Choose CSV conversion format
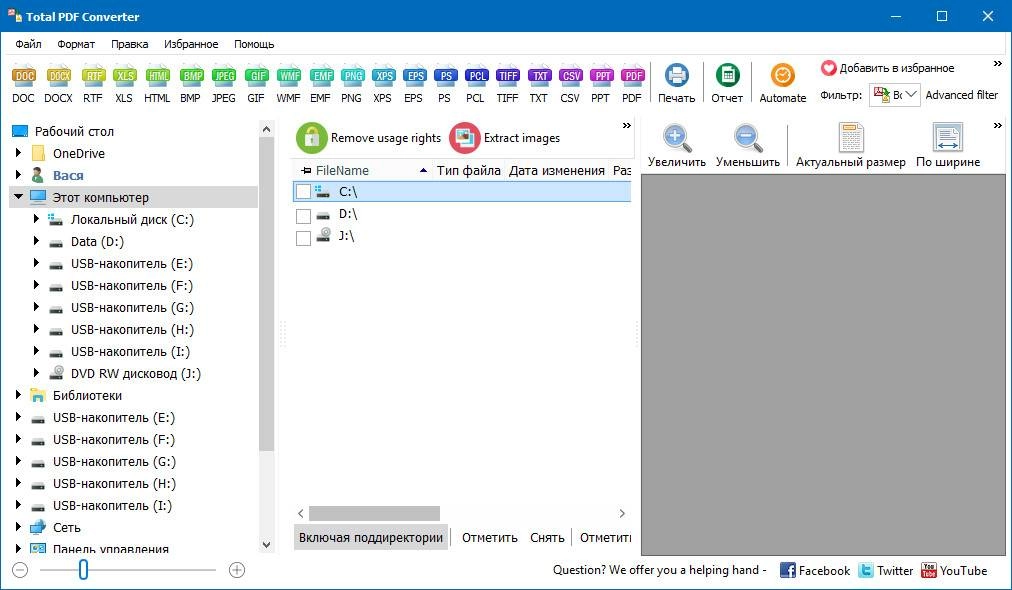 click(571, 84)
